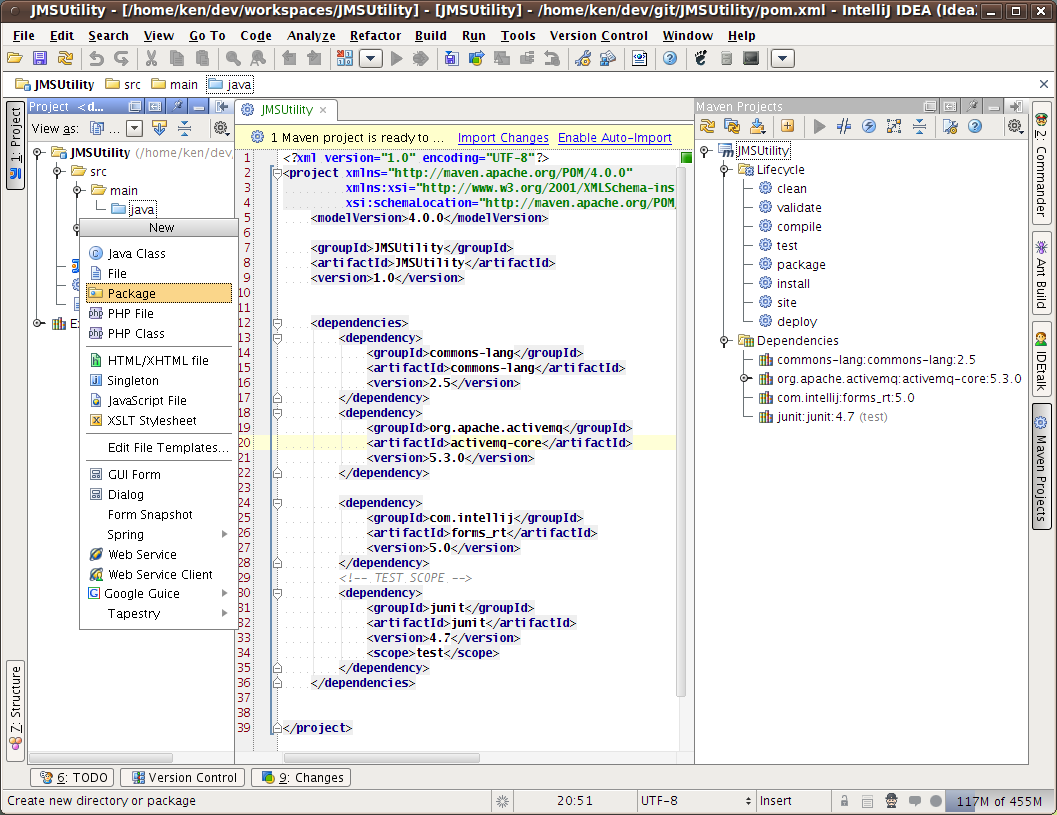
Task: Click the footprints icon in main toolbar
Action: [701, 59]
